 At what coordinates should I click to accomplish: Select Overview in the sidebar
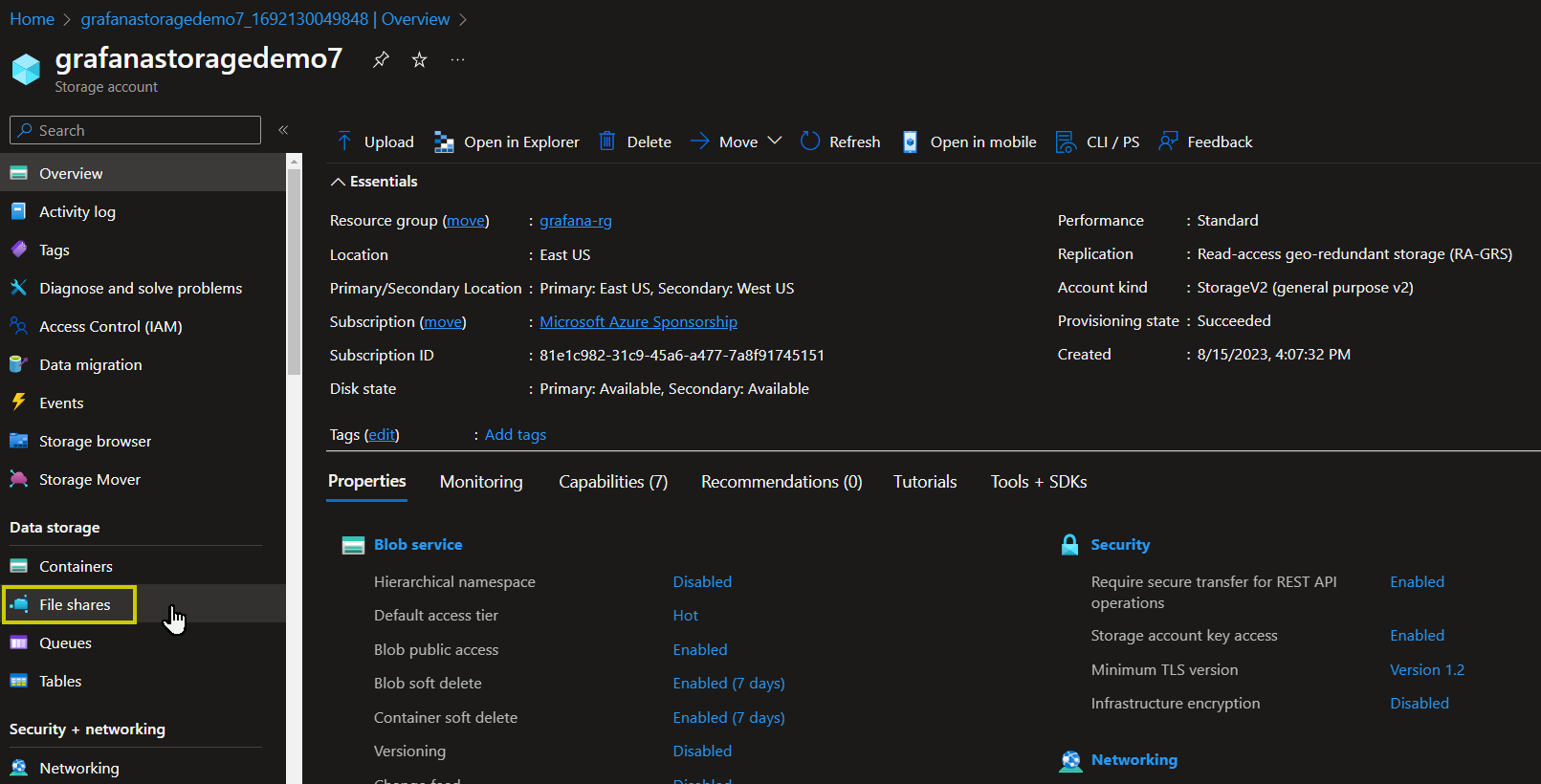click(x=143, y=173)
